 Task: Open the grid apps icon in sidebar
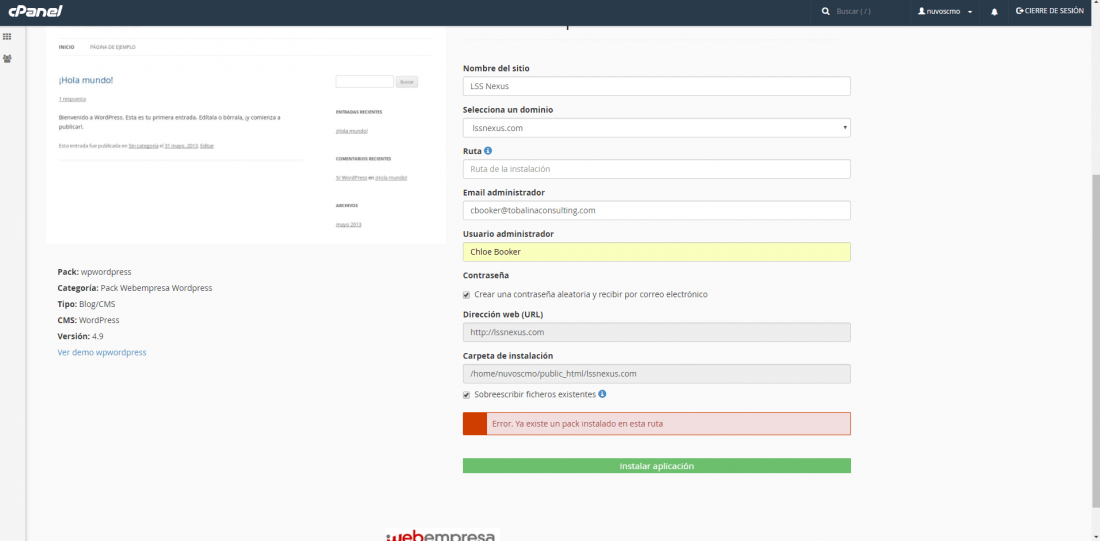pos(7,36)
